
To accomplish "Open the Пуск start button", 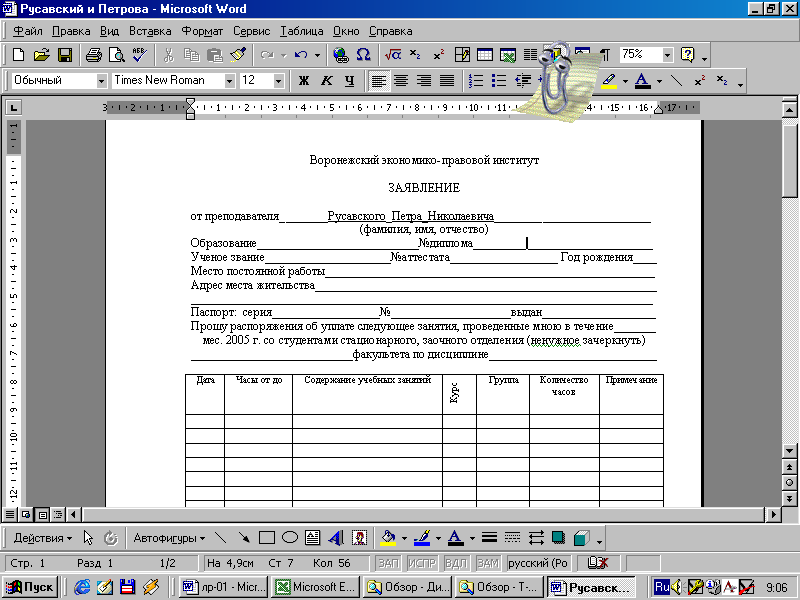I will (31, 587).
